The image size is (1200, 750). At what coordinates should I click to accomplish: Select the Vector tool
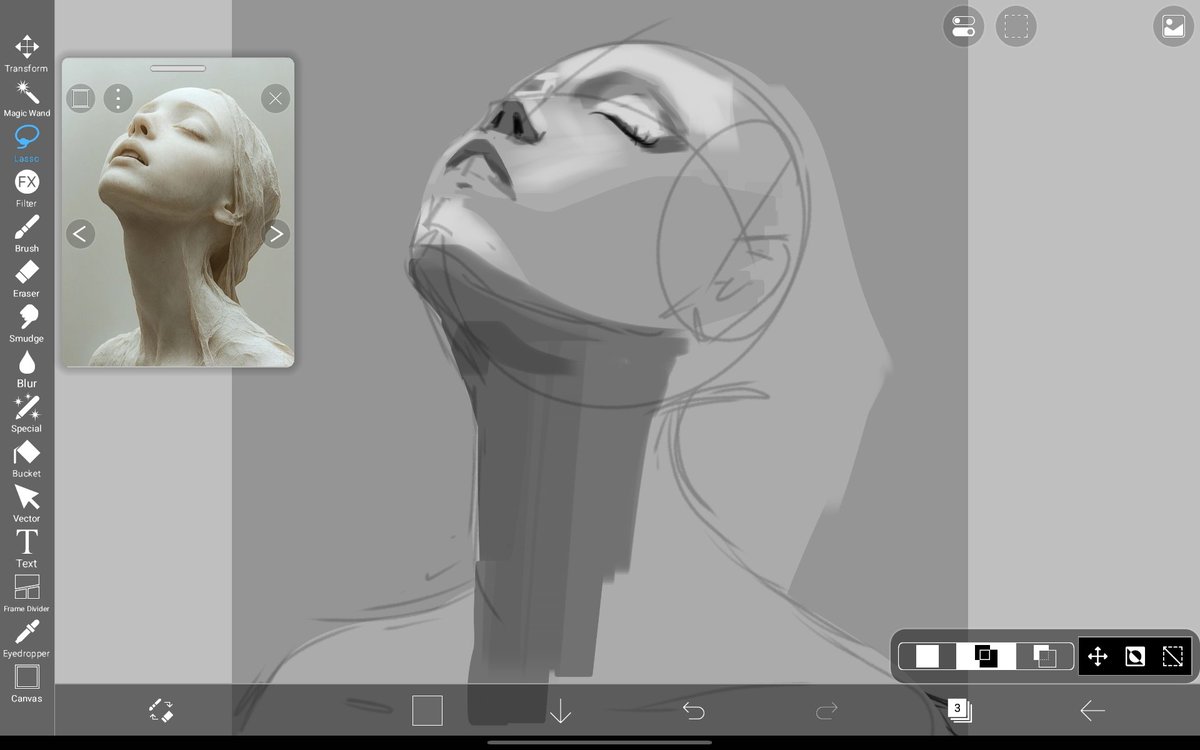(27, 504)
